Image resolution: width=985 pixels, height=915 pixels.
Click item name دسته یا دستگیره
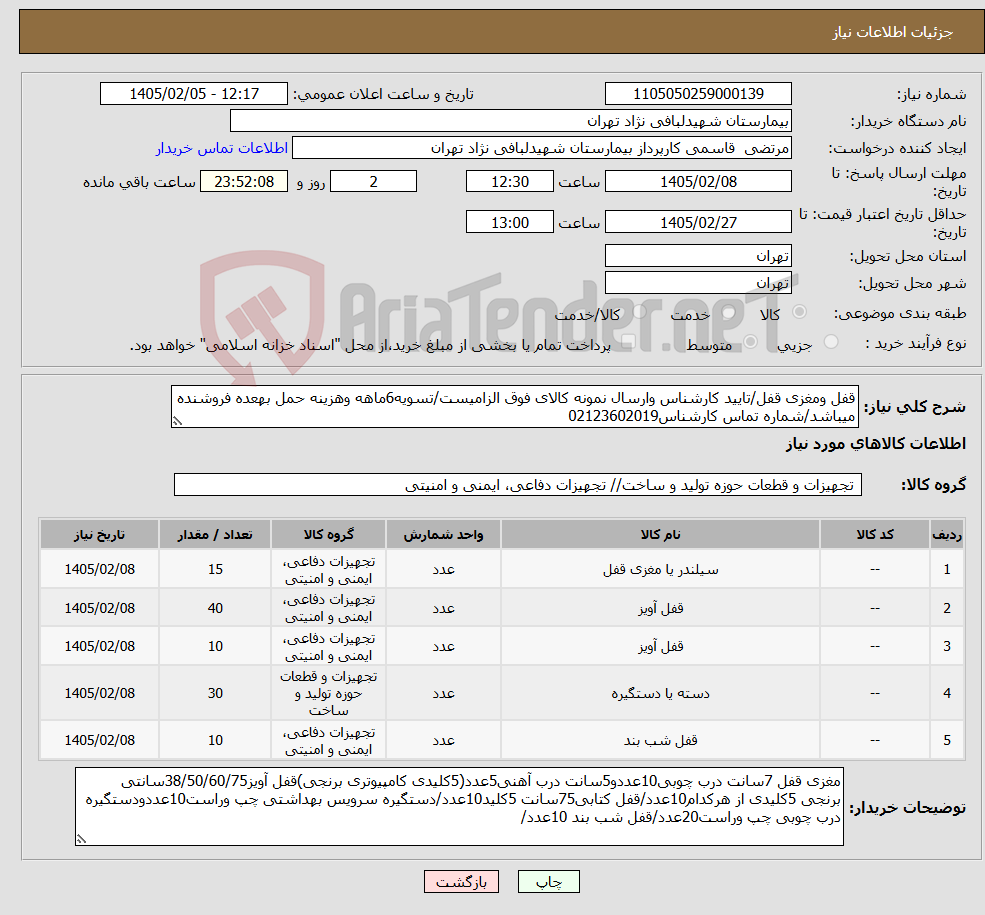point(660,693)
